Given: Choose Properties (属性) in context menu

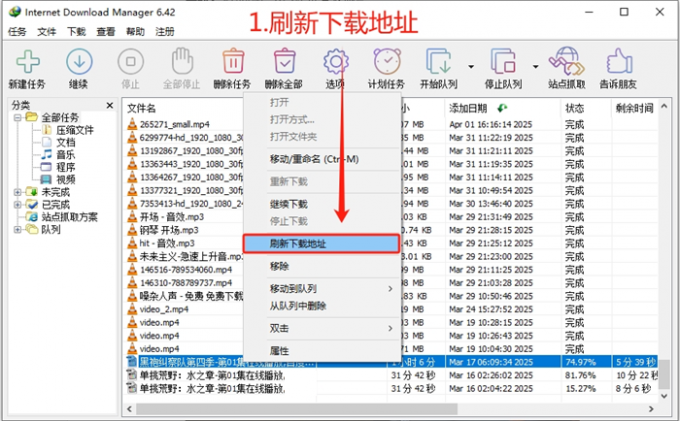Looking at the screenshot, I should [321, 351].
